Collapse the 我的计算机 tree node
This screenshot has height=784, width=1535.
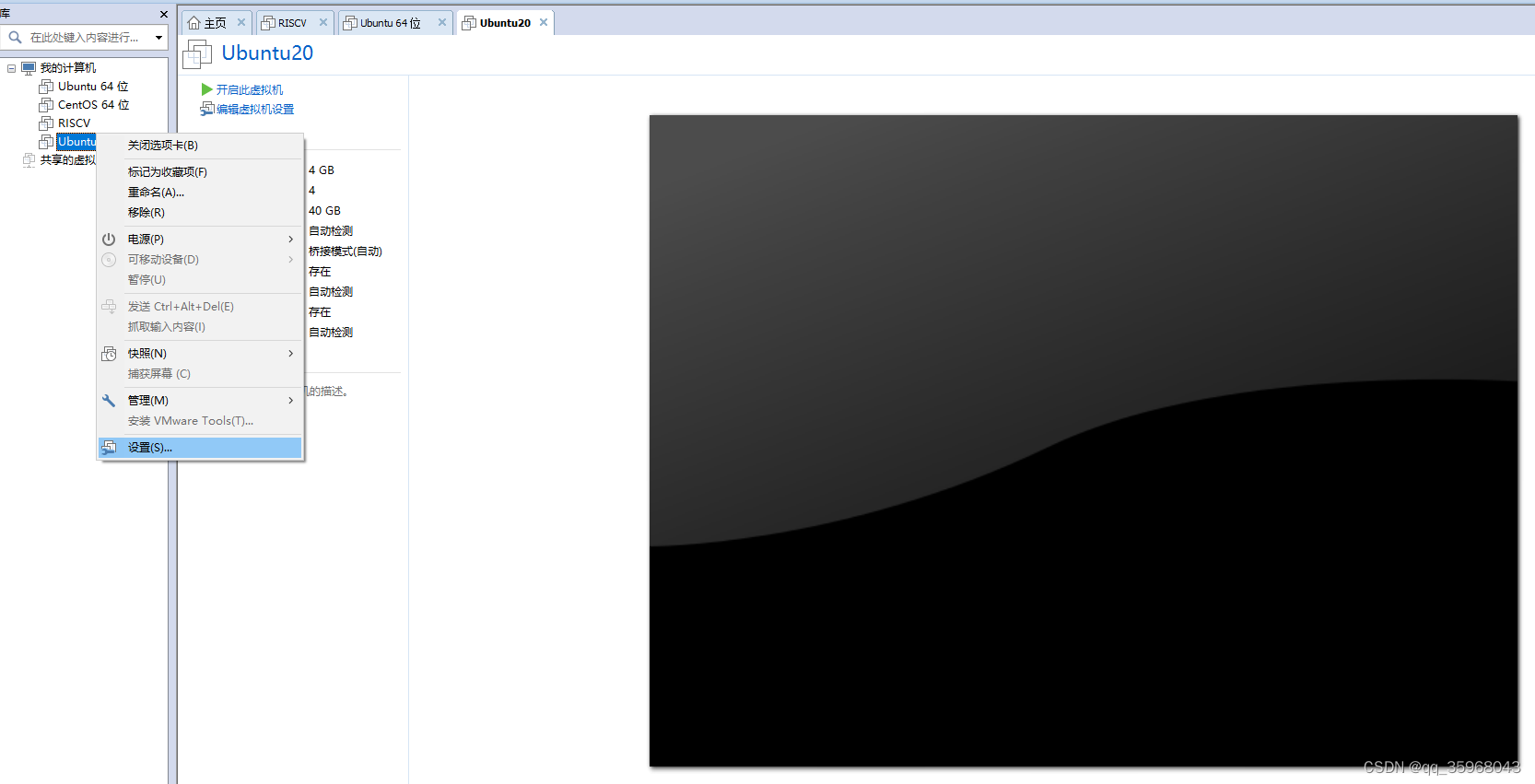(x=11, y=68)
